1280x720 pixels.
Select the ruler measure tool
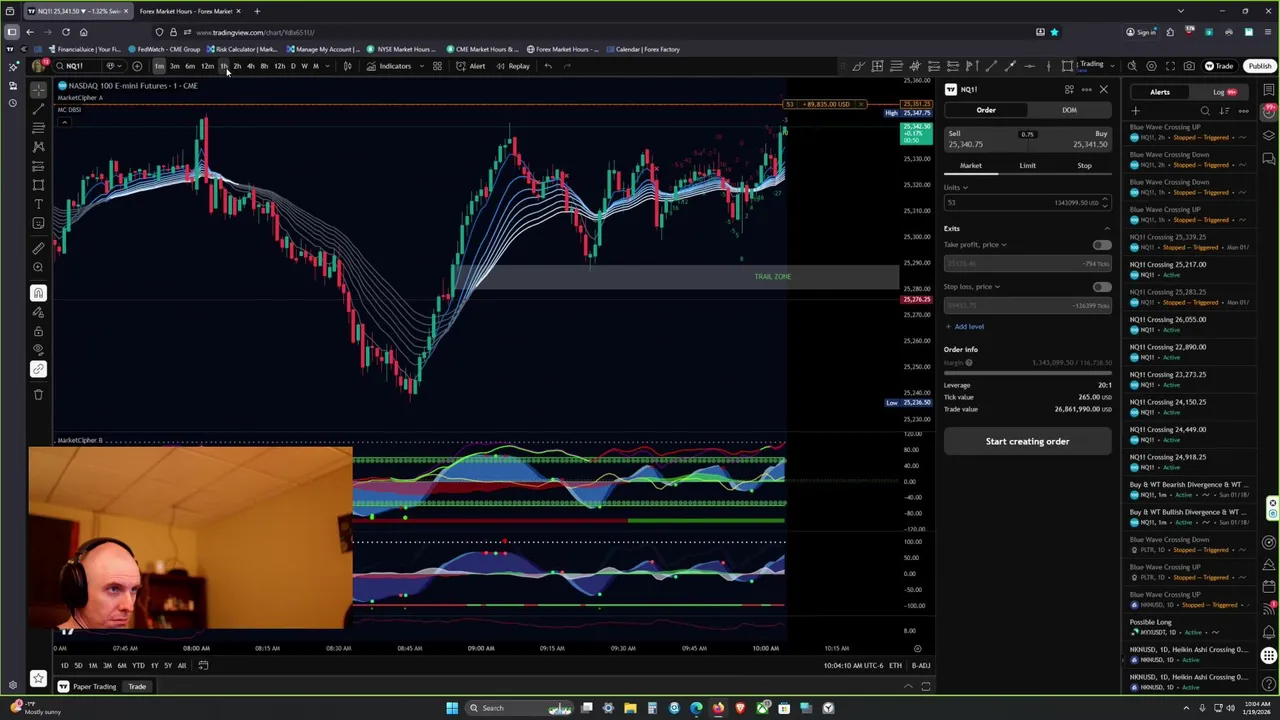tap(38, 248)
